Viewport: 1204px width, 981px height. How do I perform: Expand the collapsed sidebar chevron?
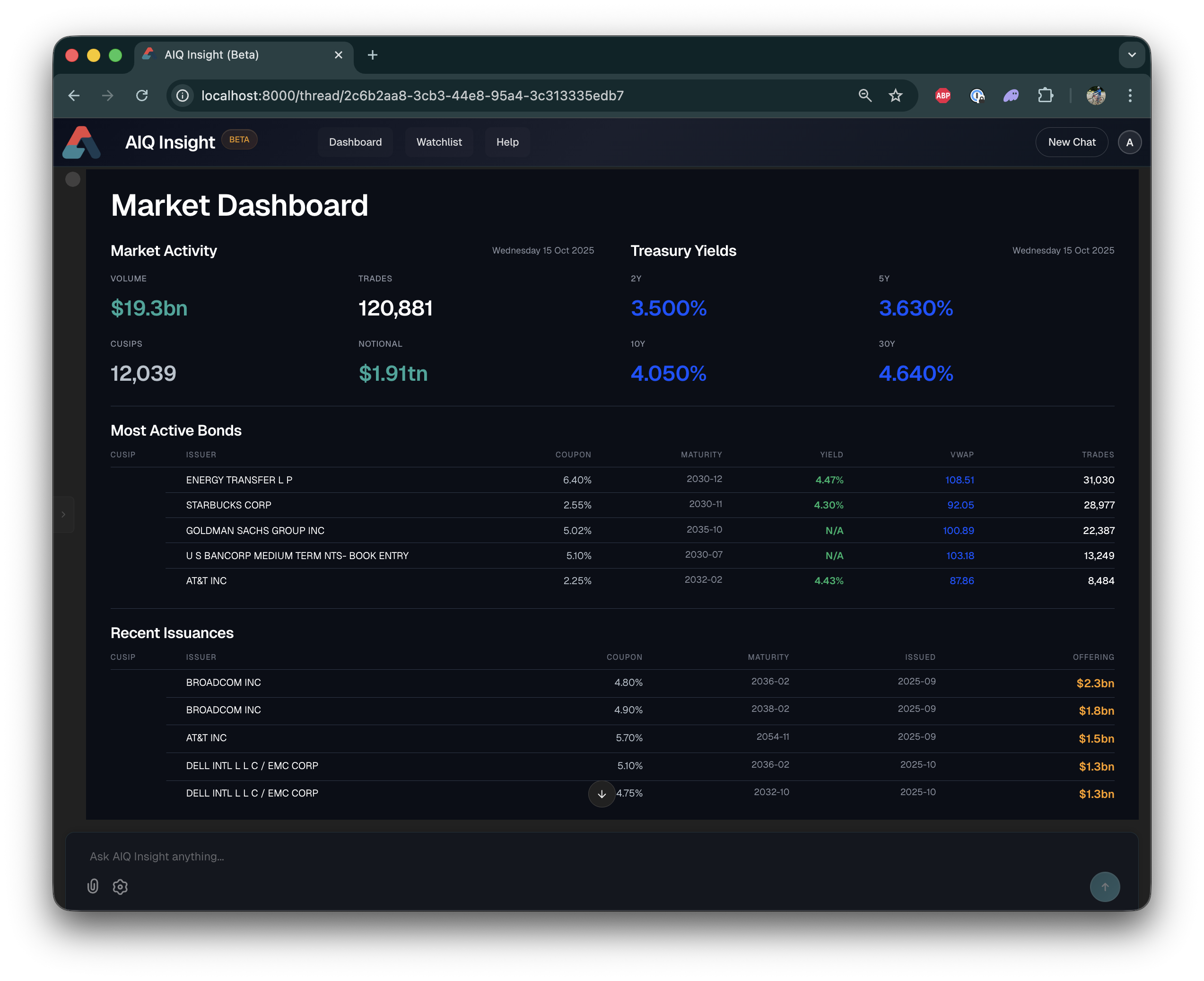[63, 514]
